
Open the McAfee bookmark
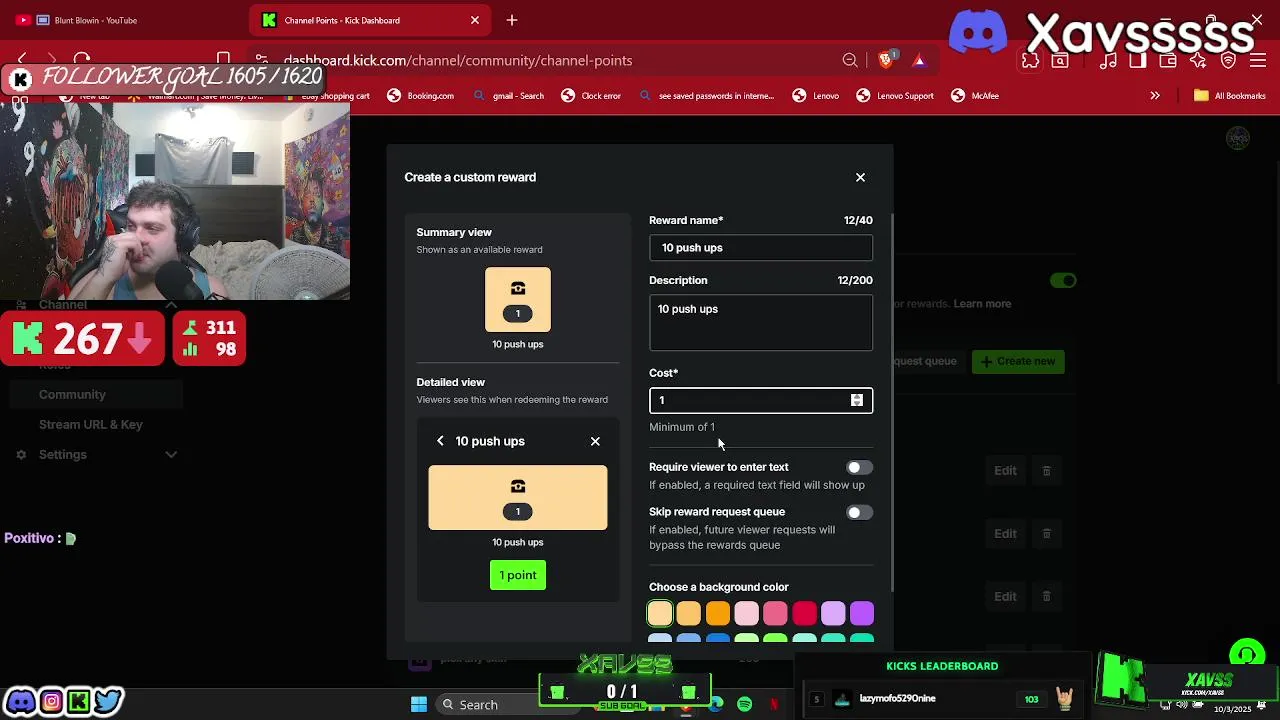click(x=975, y=96)
